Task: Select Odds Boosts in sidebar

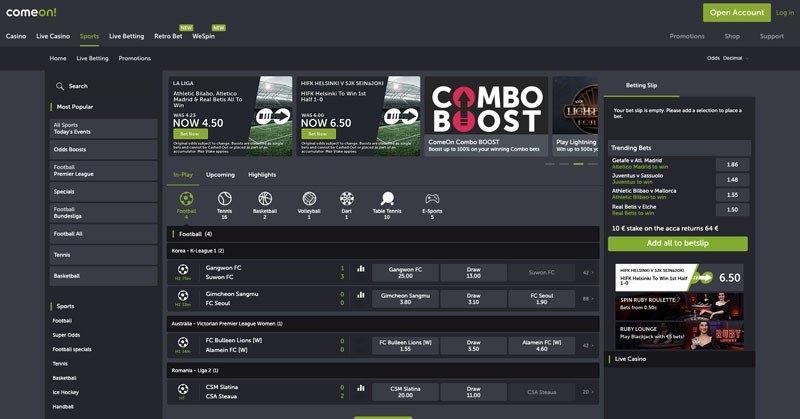Action: coord(103,150)
